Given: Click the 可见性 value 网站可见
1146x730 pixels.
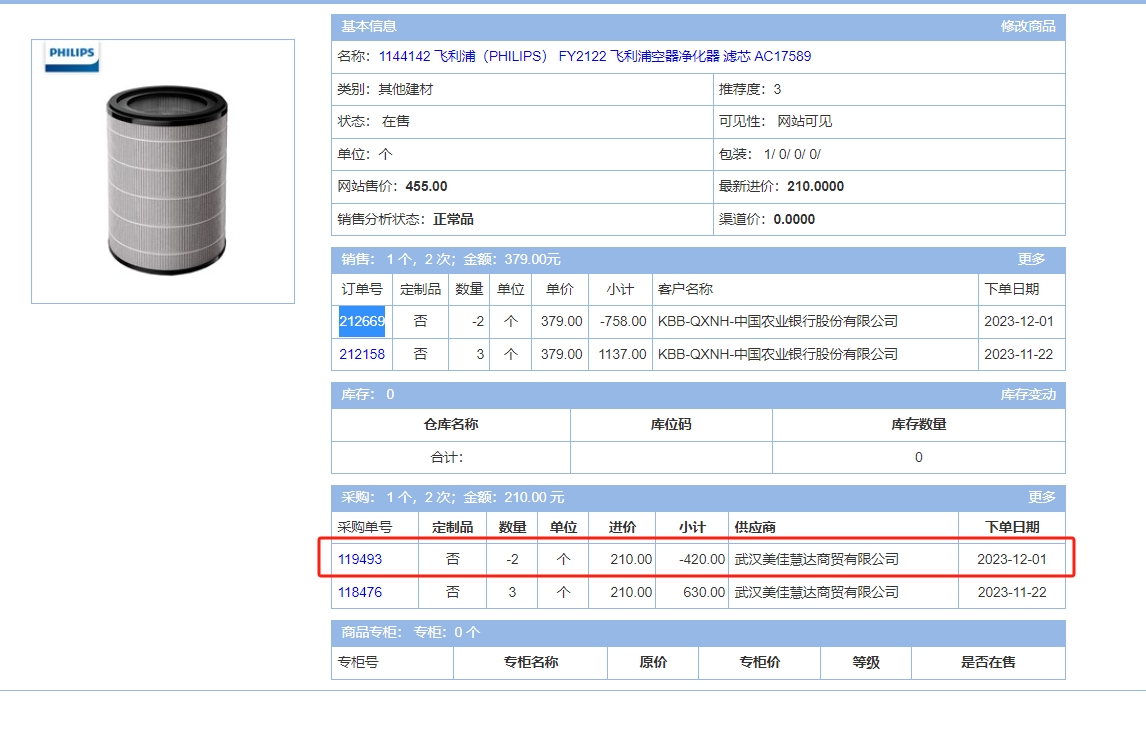Looking at the screenshot, I should coord(805,121).
